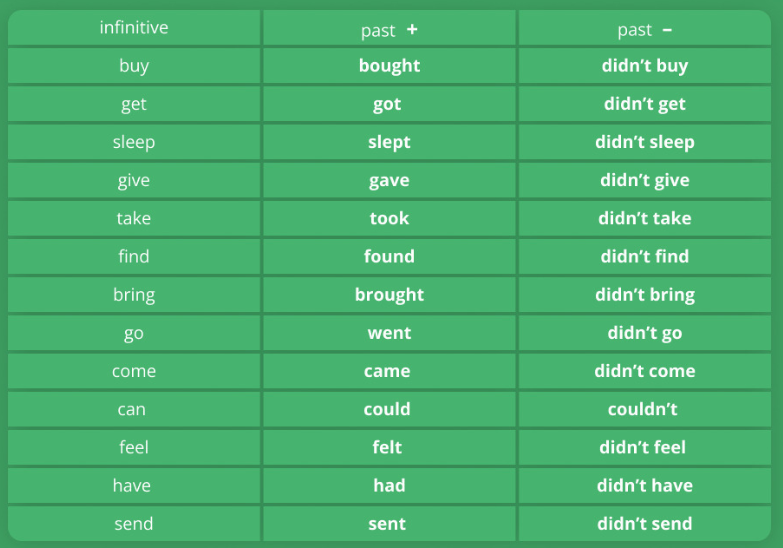Click the 'didn't have' cell
Screen dimensions: 783x548
click(645, 485)
